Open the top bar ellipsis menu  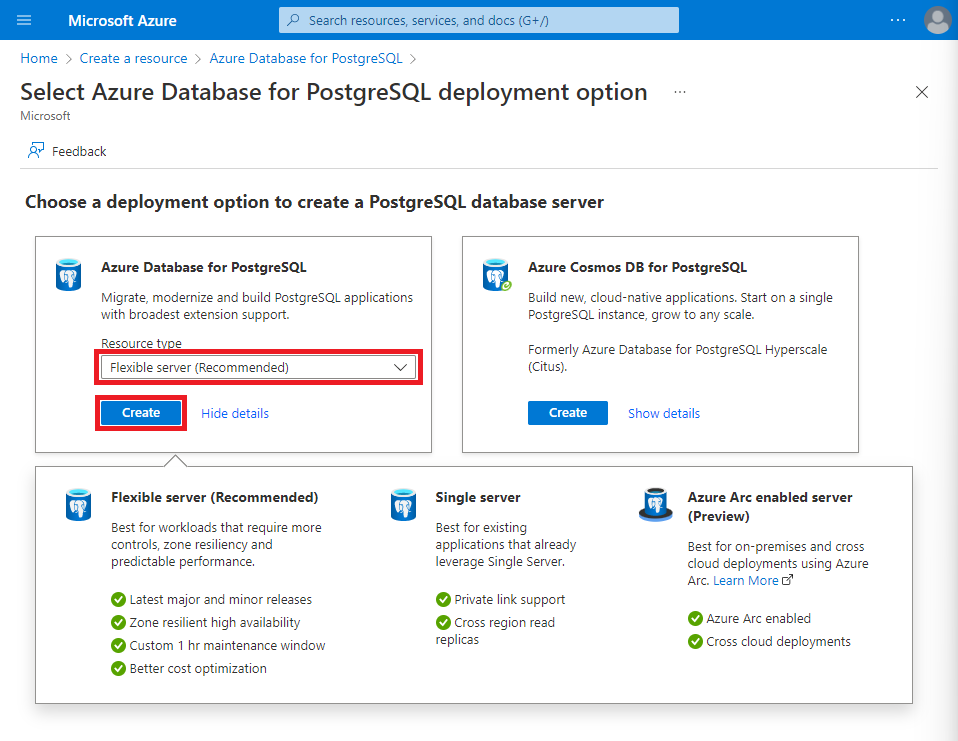point(898,20)
